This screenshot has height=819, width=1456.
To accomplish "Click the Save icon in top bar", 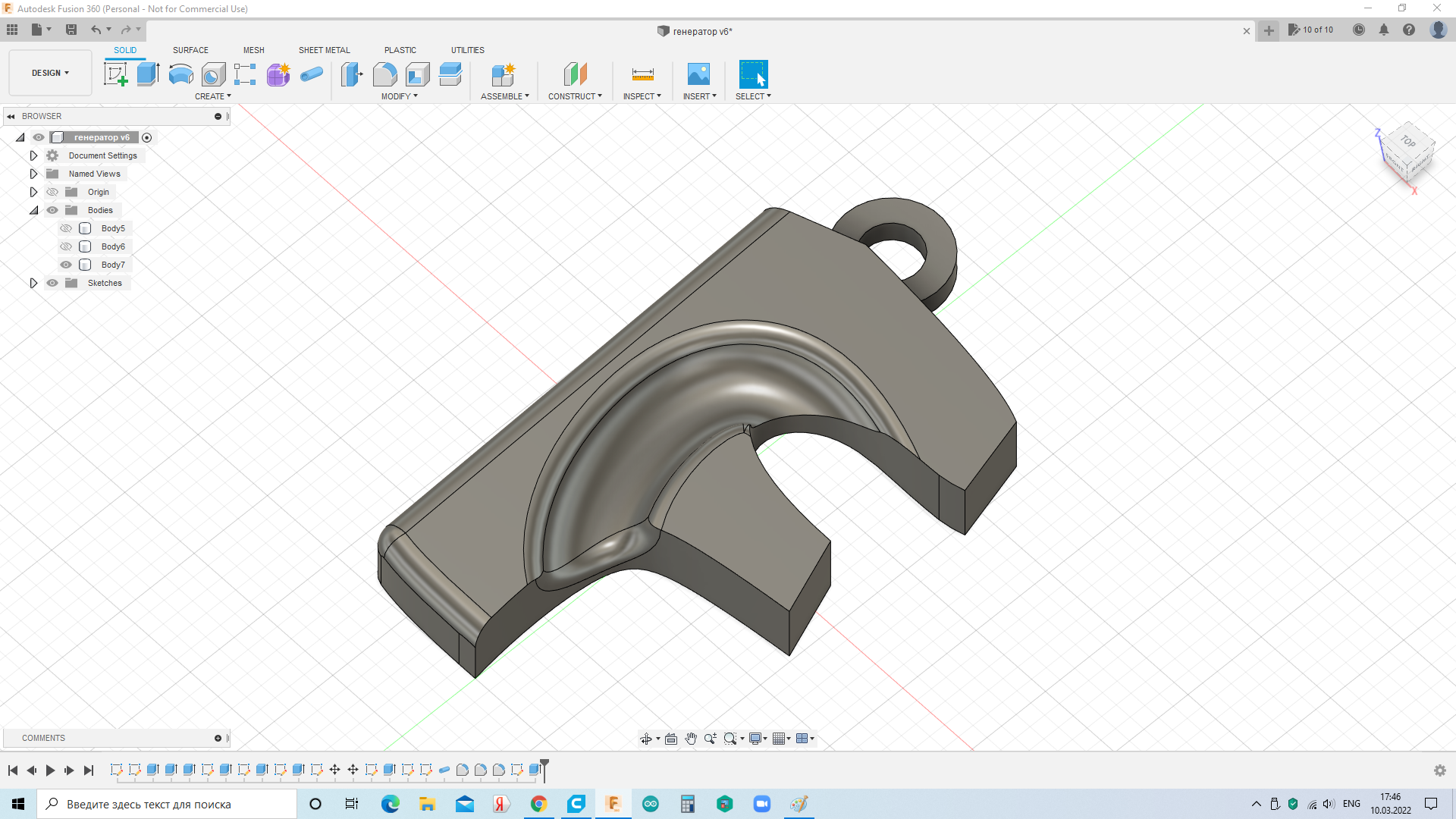I will point(71,30).
